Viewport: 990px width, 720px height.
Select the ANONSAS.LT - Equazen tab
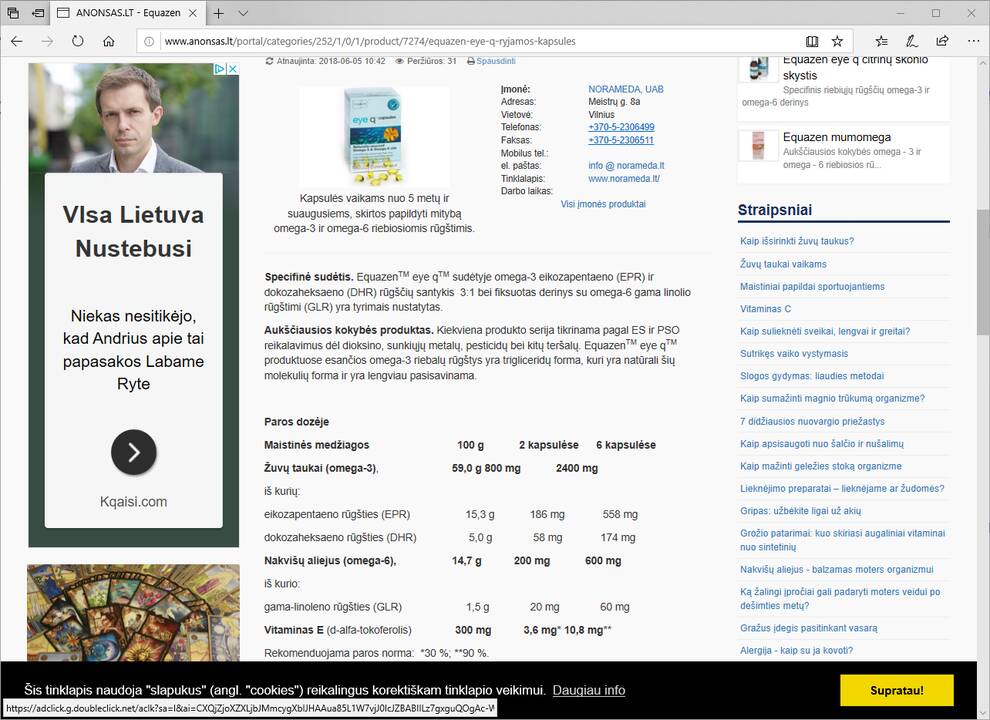coord(126,13)
